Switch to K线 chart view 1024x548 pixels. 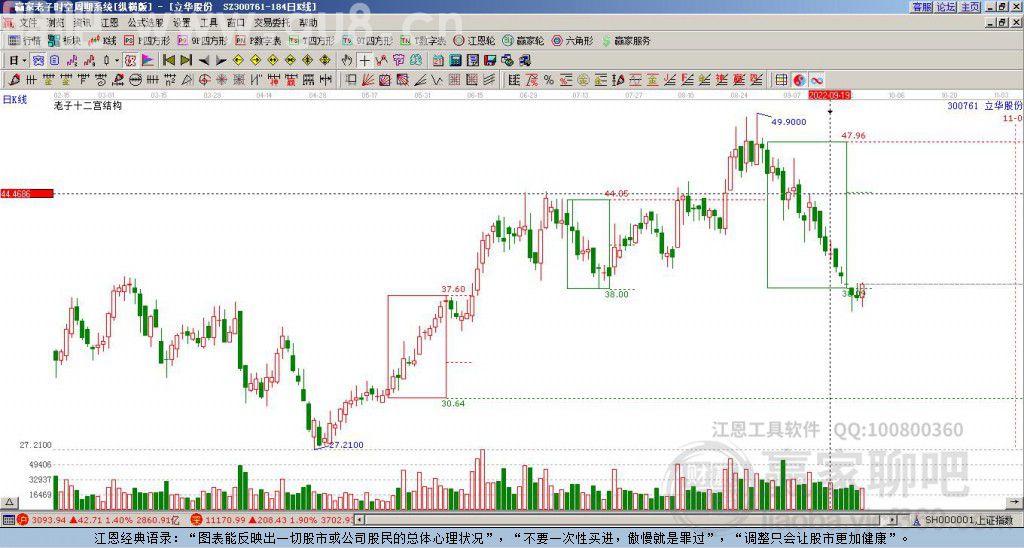(x=103, y=40)
